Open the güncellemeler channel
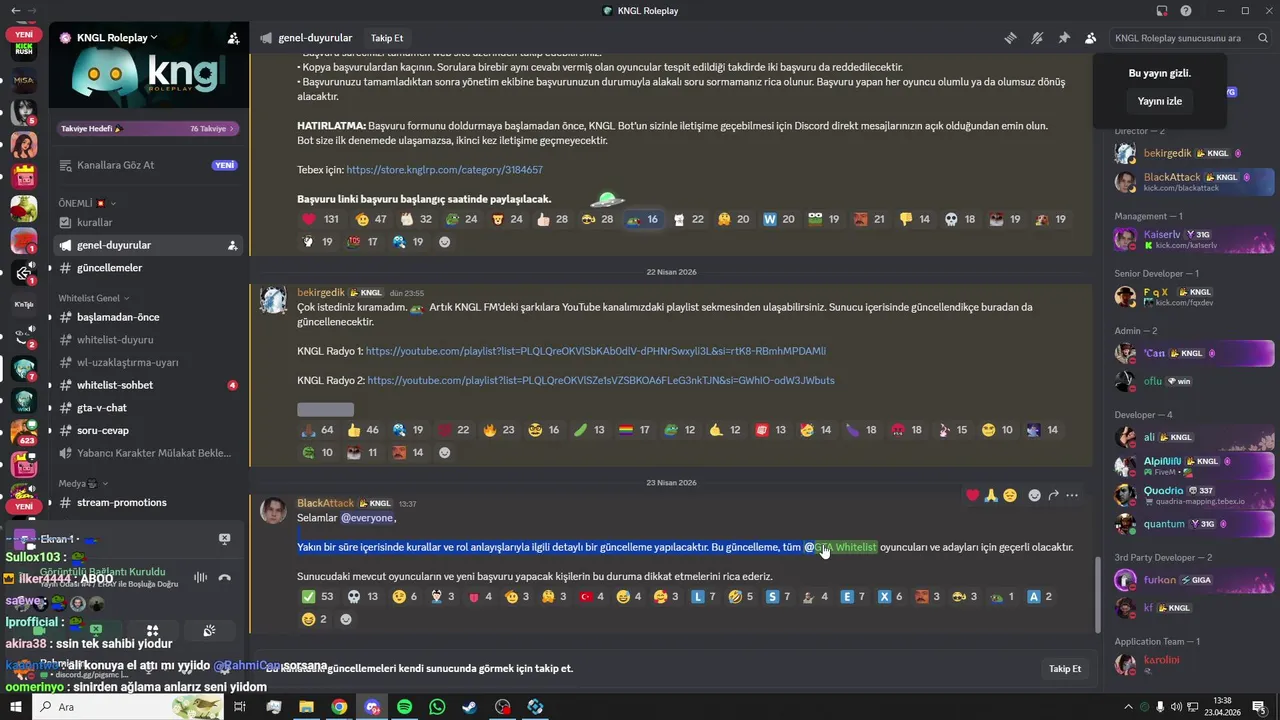Viewport: 1280px width, 720px height. (148, 268)
